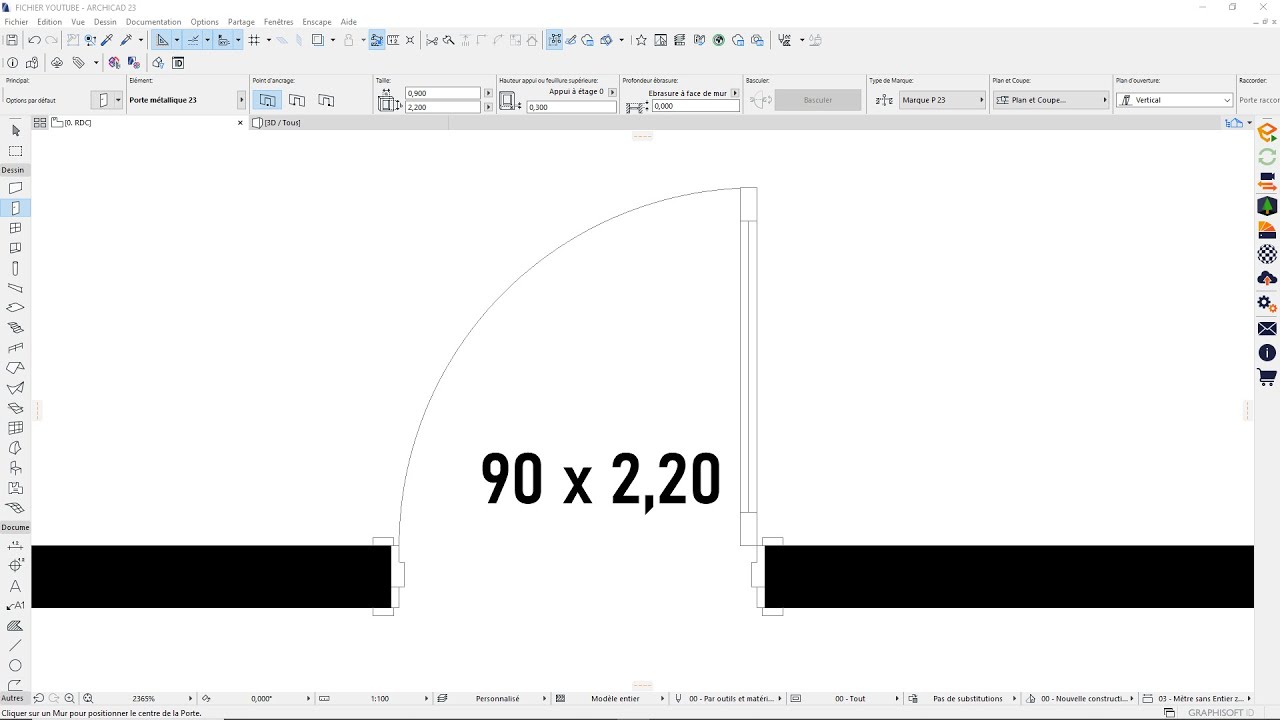
Task: Select the Wall tool
Action: point(15,188)
